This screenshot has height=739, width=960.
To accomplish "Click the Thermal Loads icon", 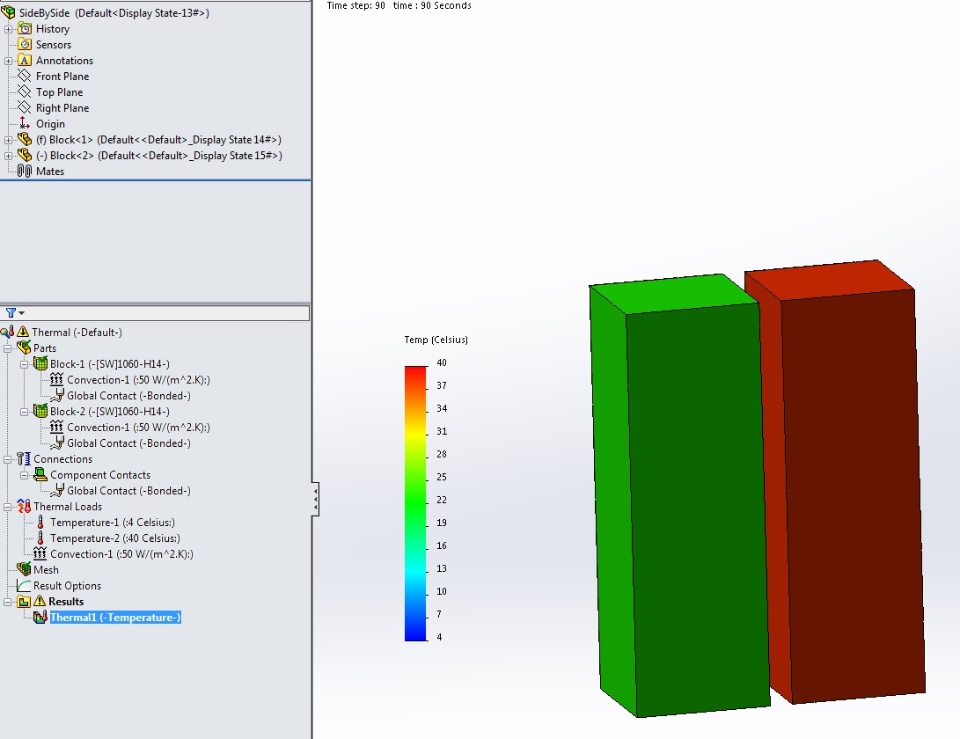I will [x=24, y=506].
